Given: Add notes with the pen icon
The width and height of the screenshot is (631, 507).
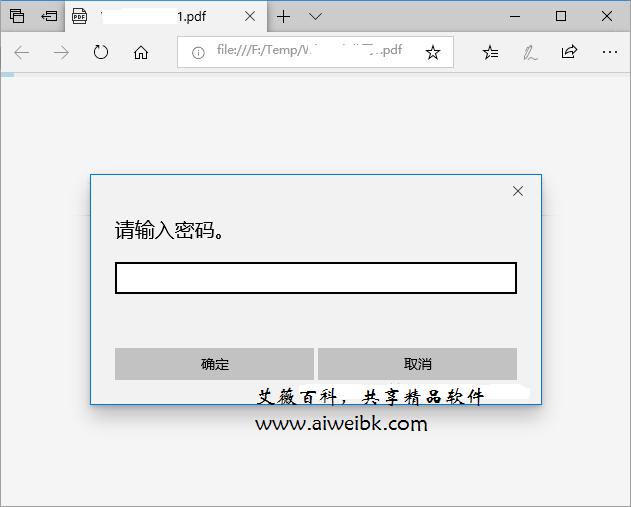Looking at the screenshot, I should click(530, 53).
